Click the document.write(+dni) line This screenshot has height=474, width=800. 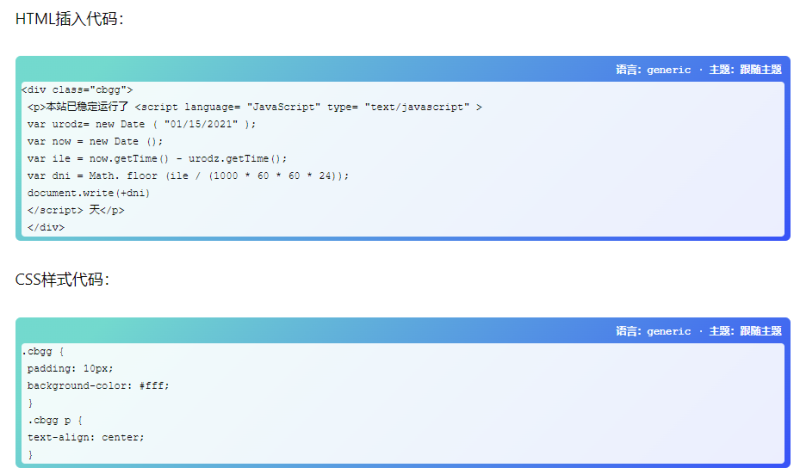click(x=89, y=192)
